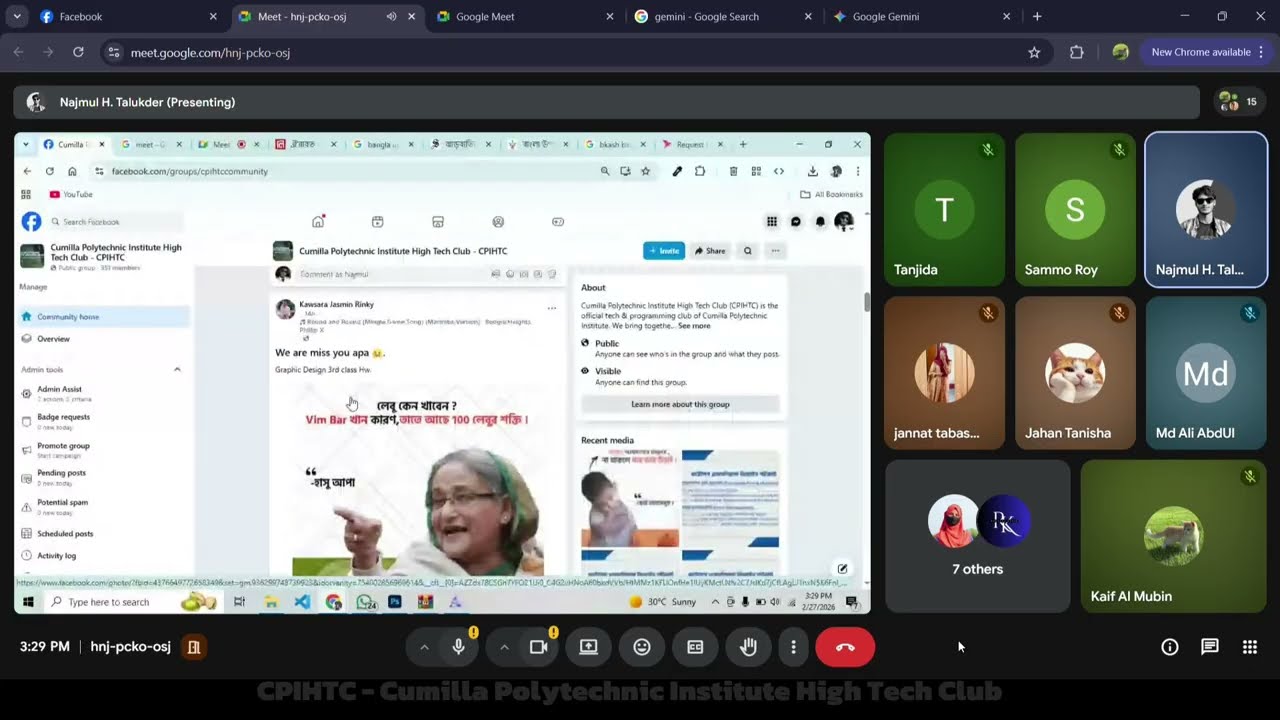Open the Meet activities grid icon

click(x=1250, y=647)
